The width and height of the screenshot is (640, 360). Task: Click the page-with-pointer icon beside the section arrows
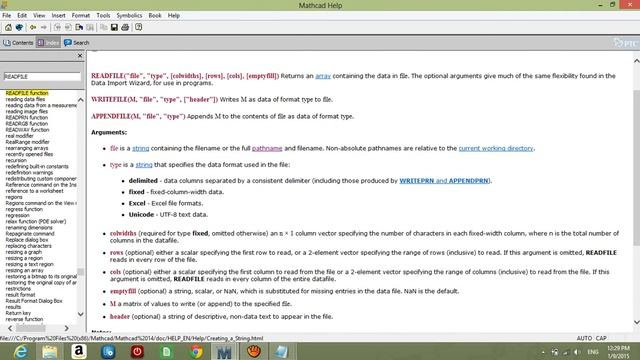[x=79, y=27]
